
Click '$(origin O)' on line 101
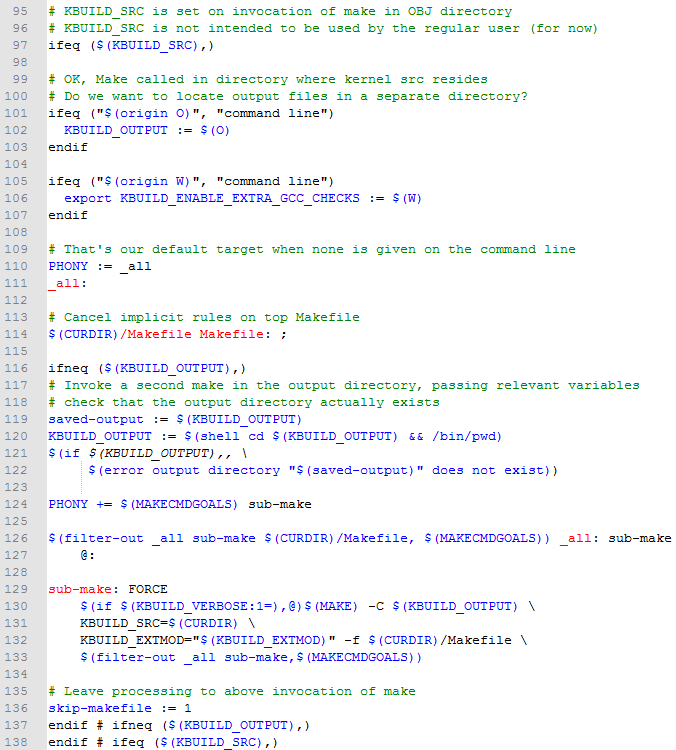click(x=147, y=114)
